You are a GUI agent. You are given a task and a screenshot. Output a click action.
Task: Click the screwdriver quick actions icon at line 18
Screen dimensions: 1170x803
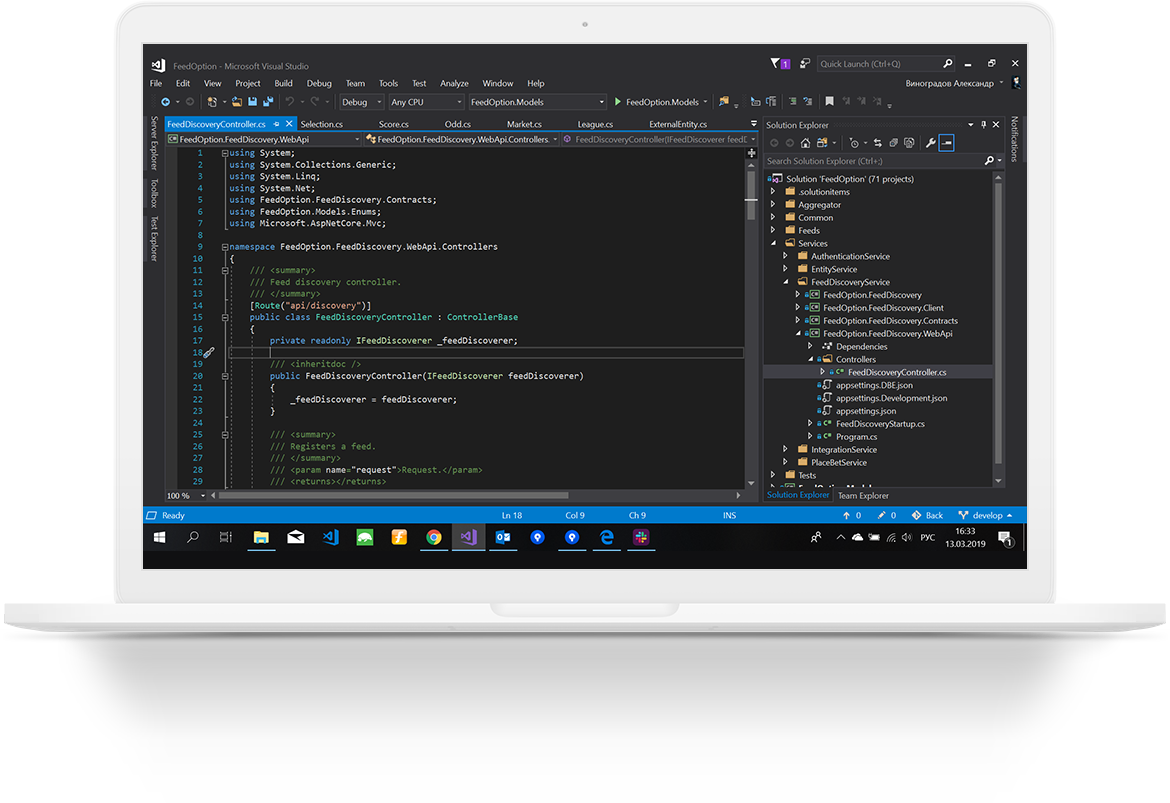pyautogui.click(x=209, y=352)
